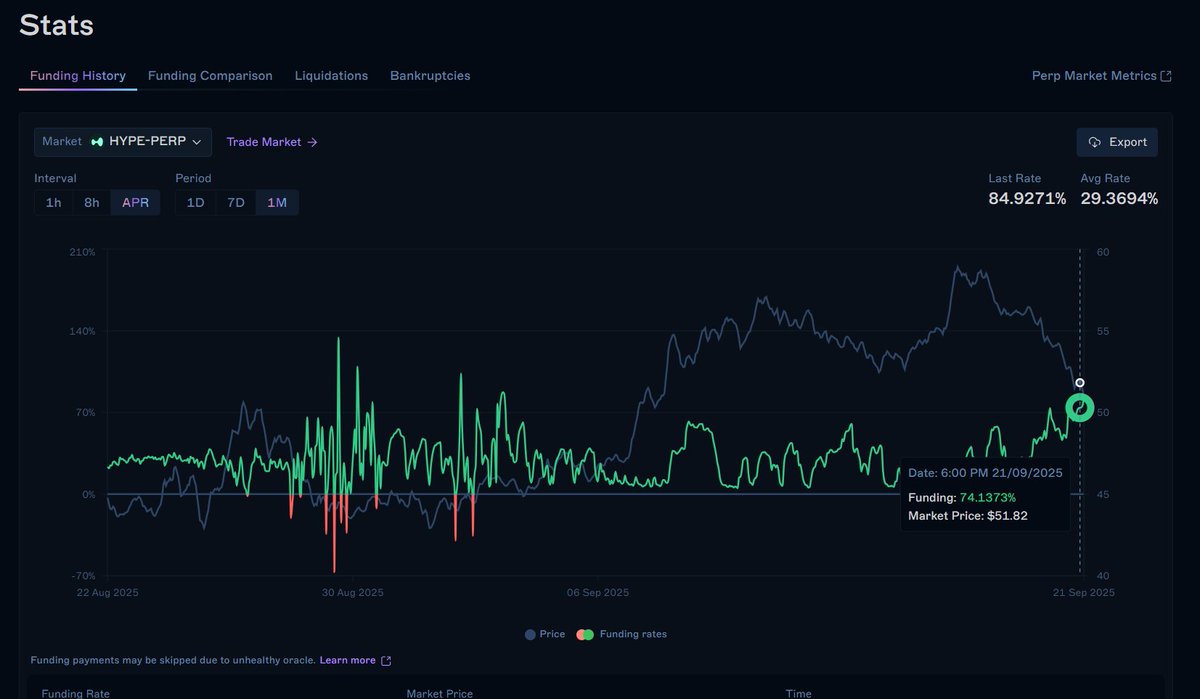The width and height of the screenshot is (1200, 699).
Task: Switch to the Liquidations tab
Action: 331,75
